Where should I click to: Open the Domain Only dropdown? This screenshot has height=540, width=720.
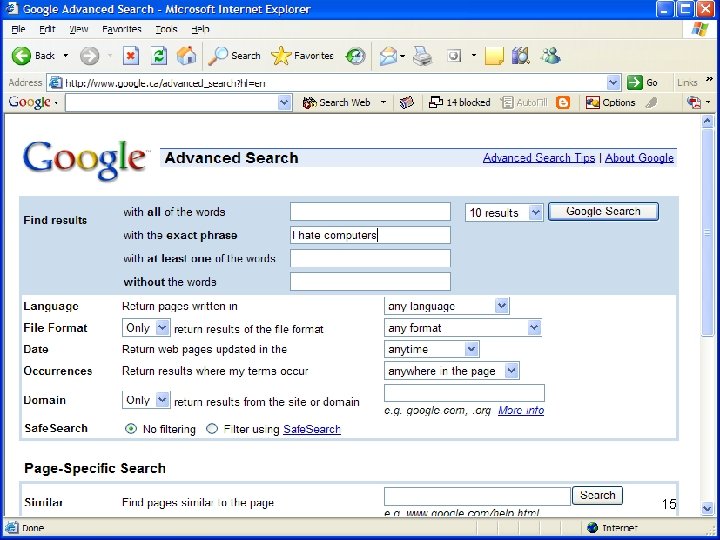tap(146, 400)
